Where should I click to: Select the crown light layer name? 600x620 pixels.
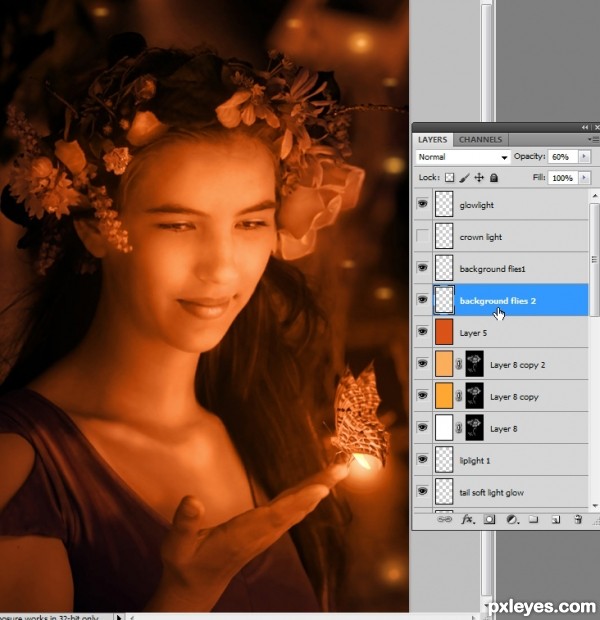(x=481, y=237)
